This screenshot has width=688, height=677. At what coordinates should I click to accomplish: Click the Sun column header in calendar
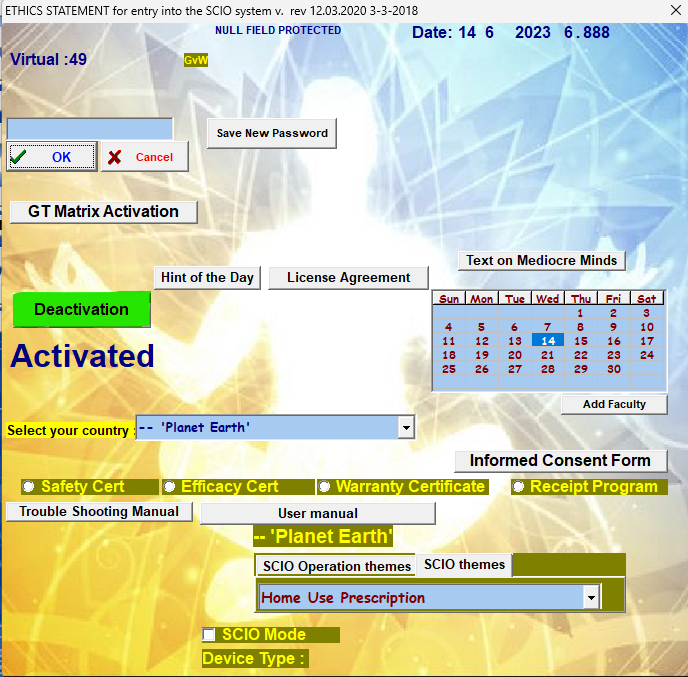coord(449,299)
